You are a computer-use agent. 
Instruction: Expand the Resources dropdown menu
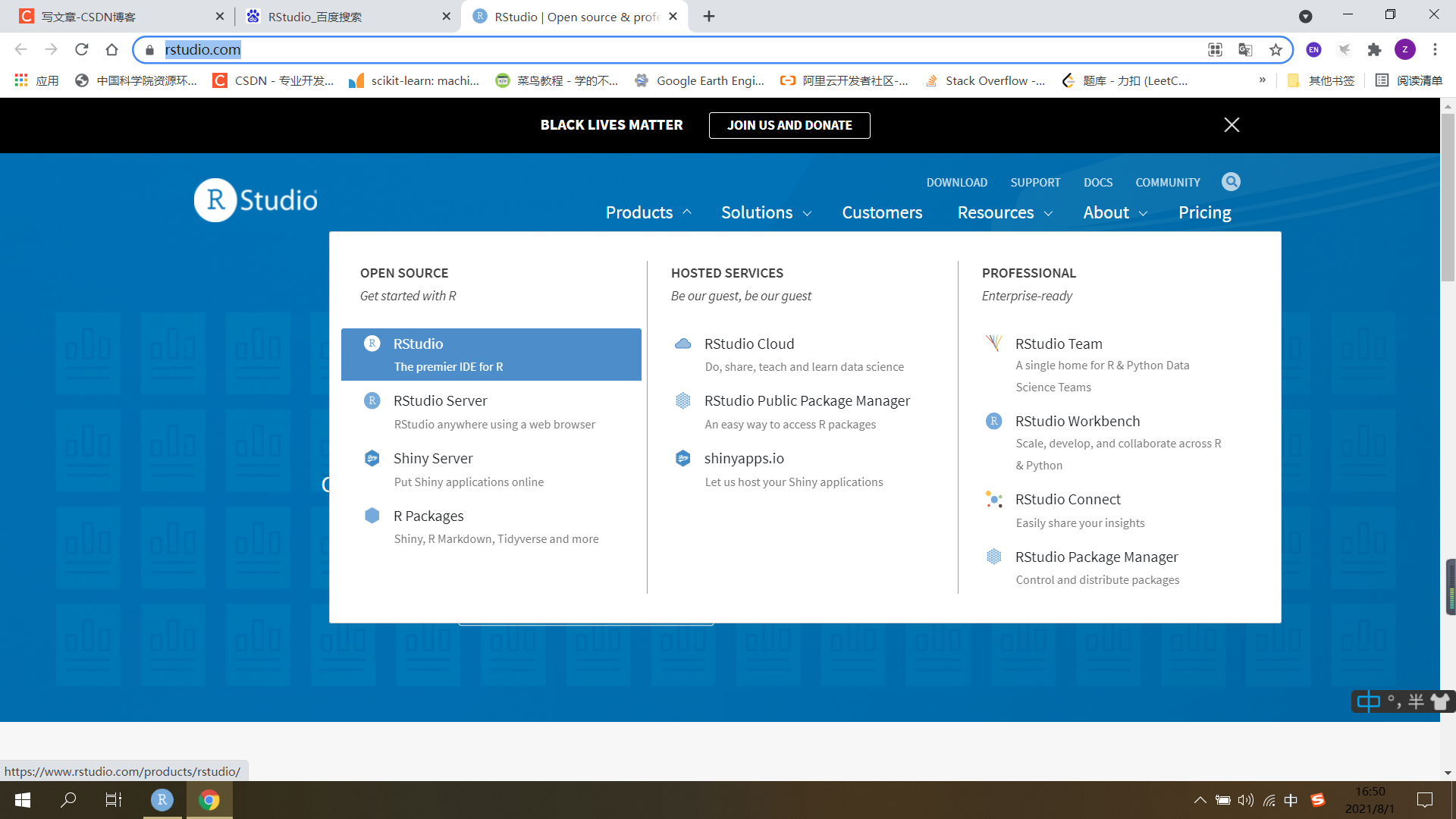click(x=1005, y=213)
